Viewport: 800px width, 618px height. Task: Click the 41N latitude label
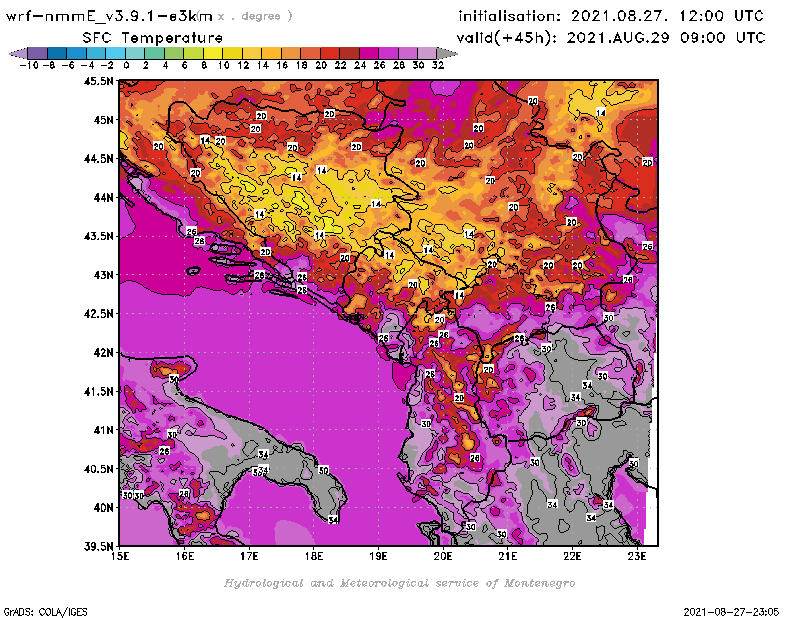[x=103, y=430]
